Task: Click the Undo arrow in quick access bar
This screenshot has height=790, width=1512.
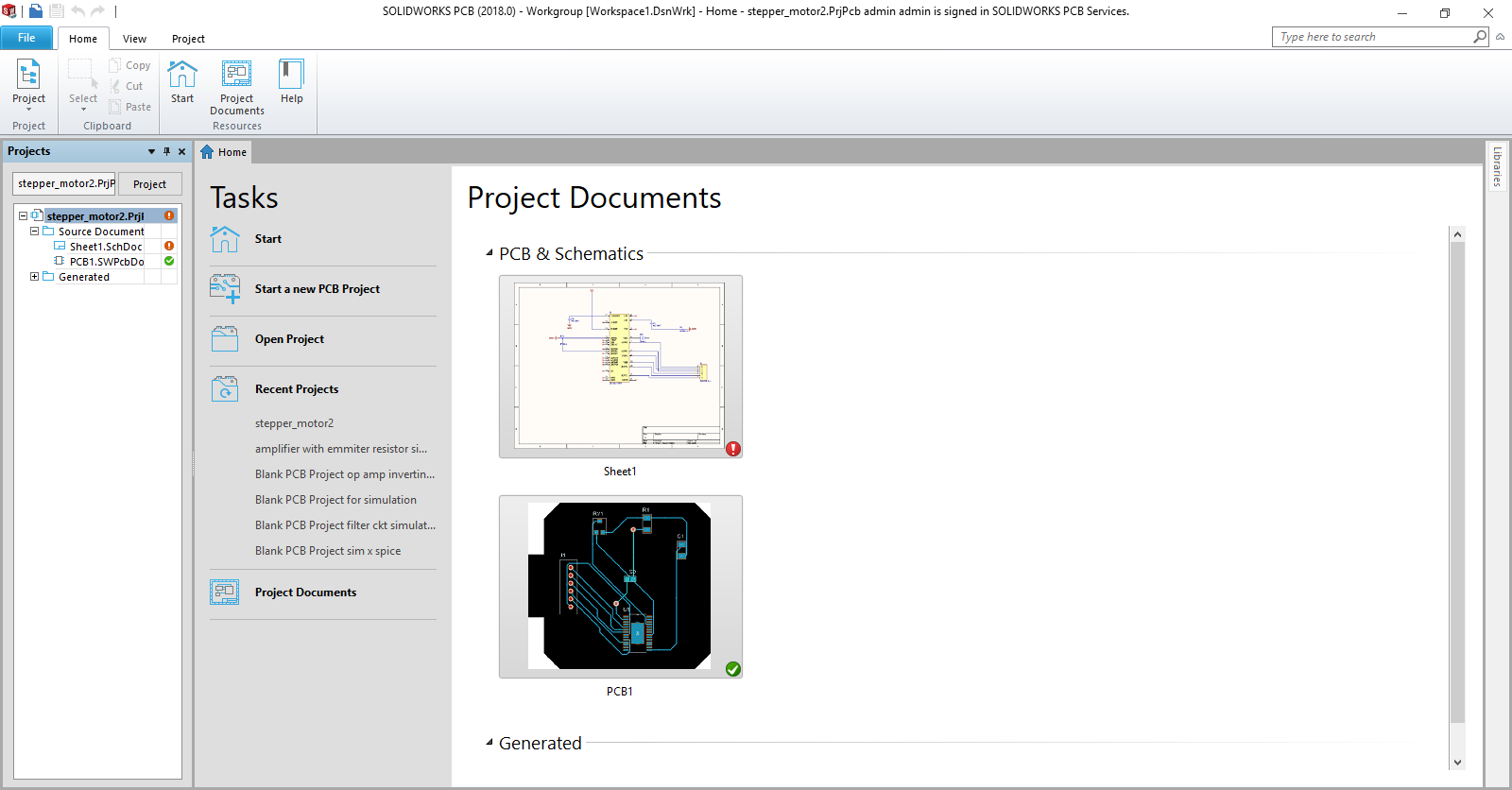Action: click(x=77, y=11)
